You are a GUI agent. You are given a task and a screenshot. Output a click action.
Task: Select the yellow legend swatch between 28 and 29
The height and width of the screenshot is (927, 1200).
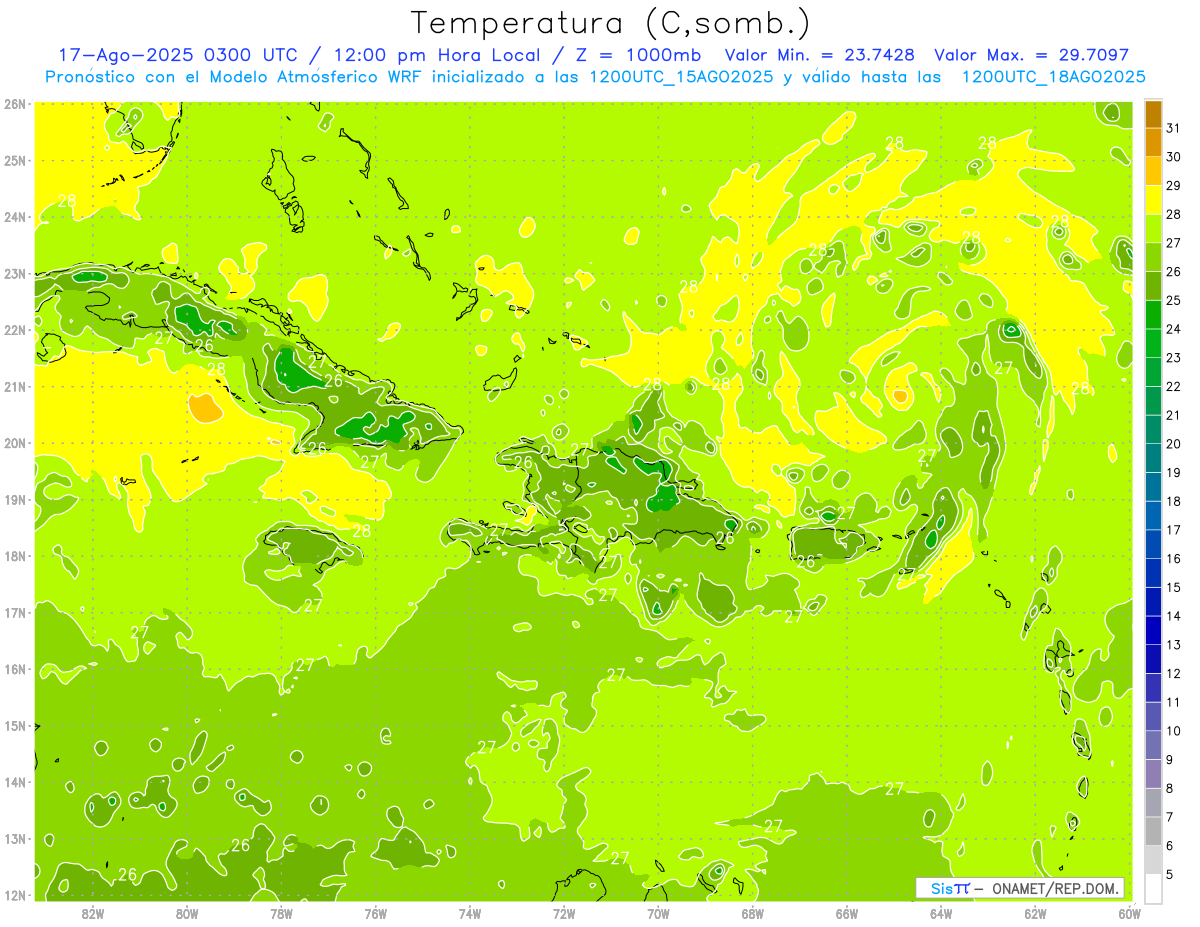pyautogui.click(x=1153, y=200)
